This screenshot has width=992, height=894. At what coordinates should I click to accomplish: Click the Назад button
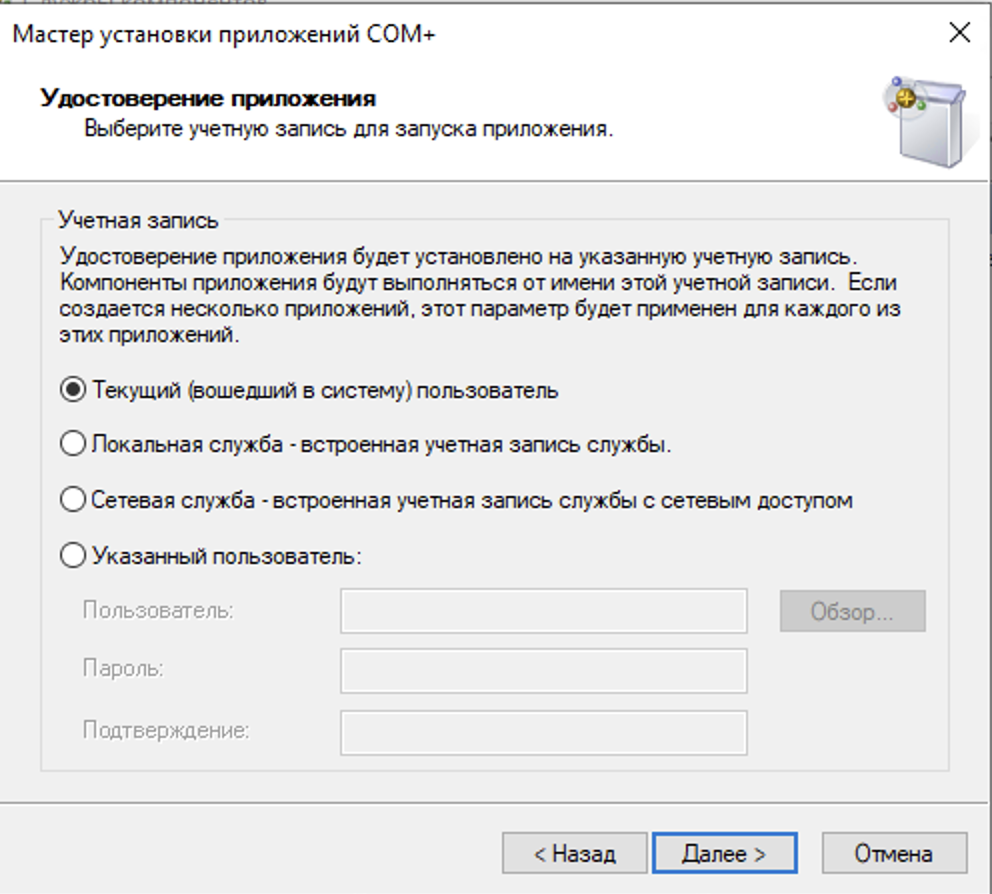[576, 852]
